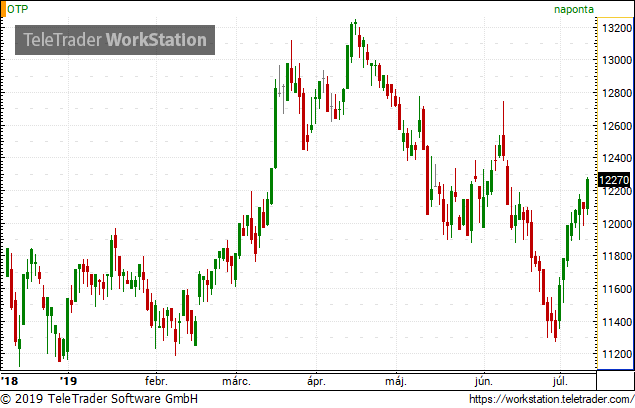
Task: Click the 11200 price axis label
Action: pyautogui.click(x=617, y=354)
